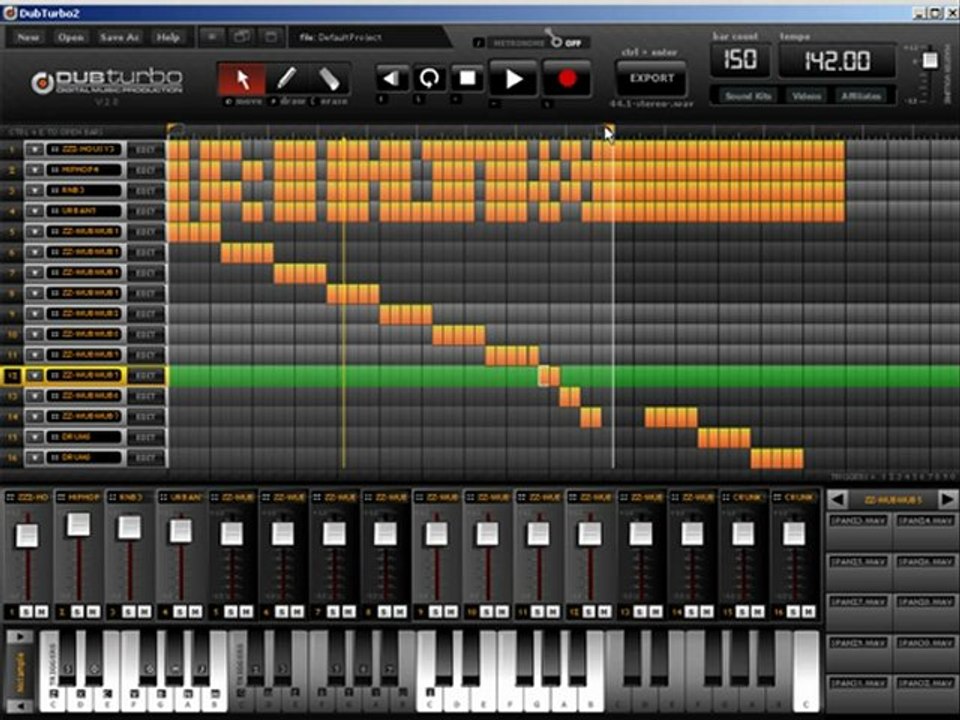Click the master volume slider handle
The width and height of the screenshot is (960, 720).
point(930,60)
